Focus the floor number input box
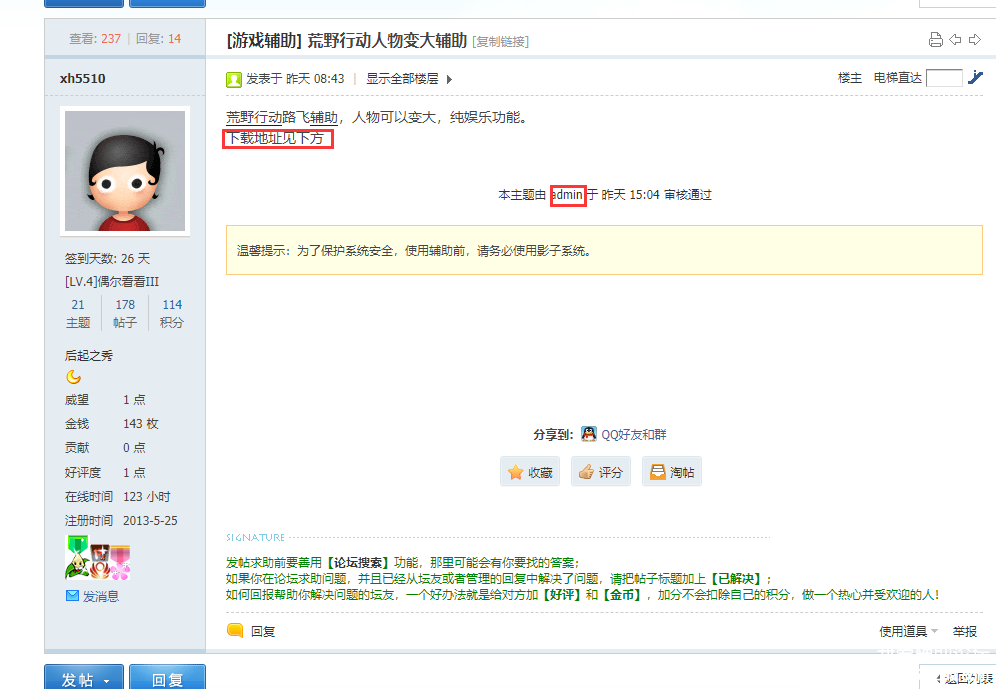The height and width of the screenshot is (689, 996). (x=944, y=78)
